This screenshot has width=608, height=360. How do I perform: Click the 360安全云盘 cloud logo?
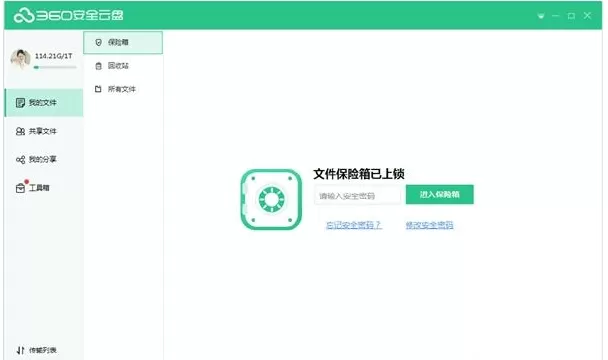68,16
